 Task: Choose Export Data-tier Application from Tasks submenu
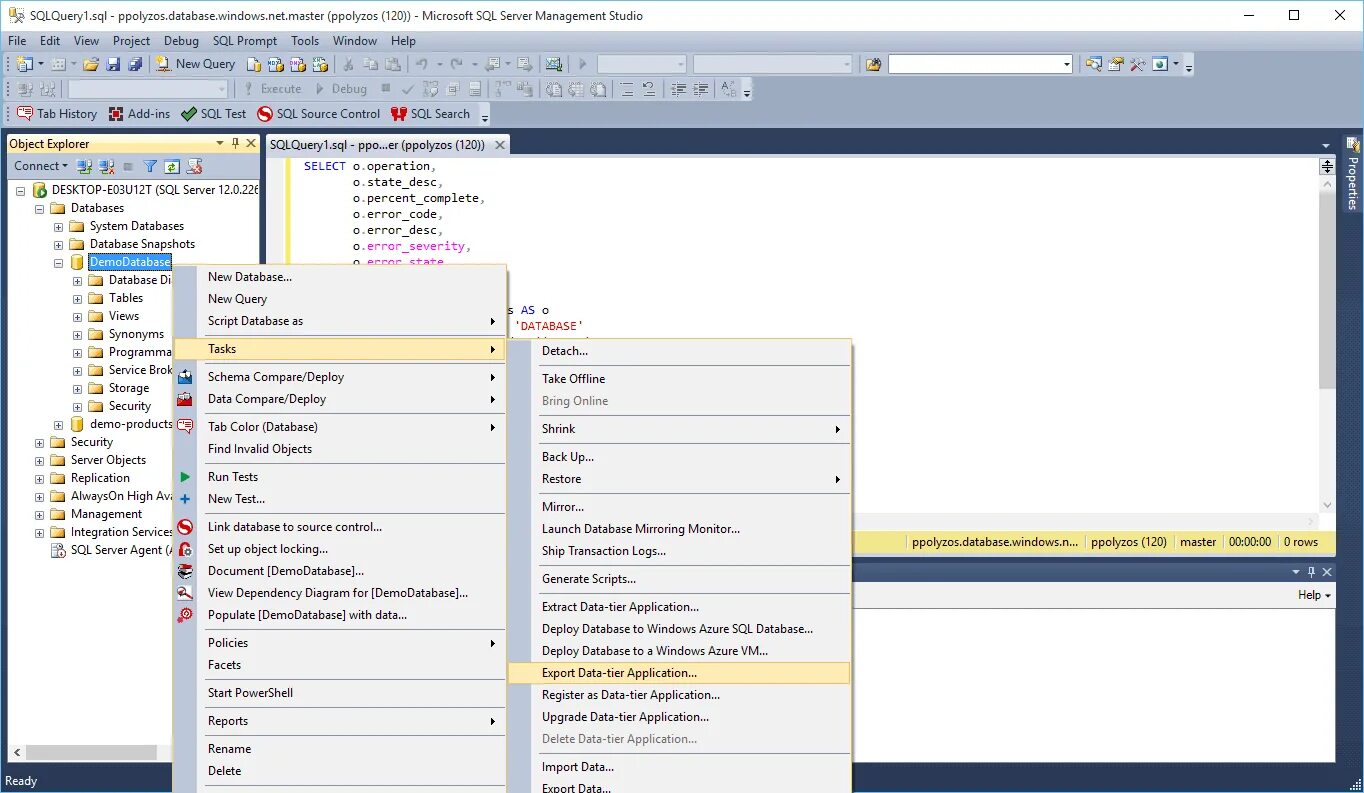click(x=679, y=673)
